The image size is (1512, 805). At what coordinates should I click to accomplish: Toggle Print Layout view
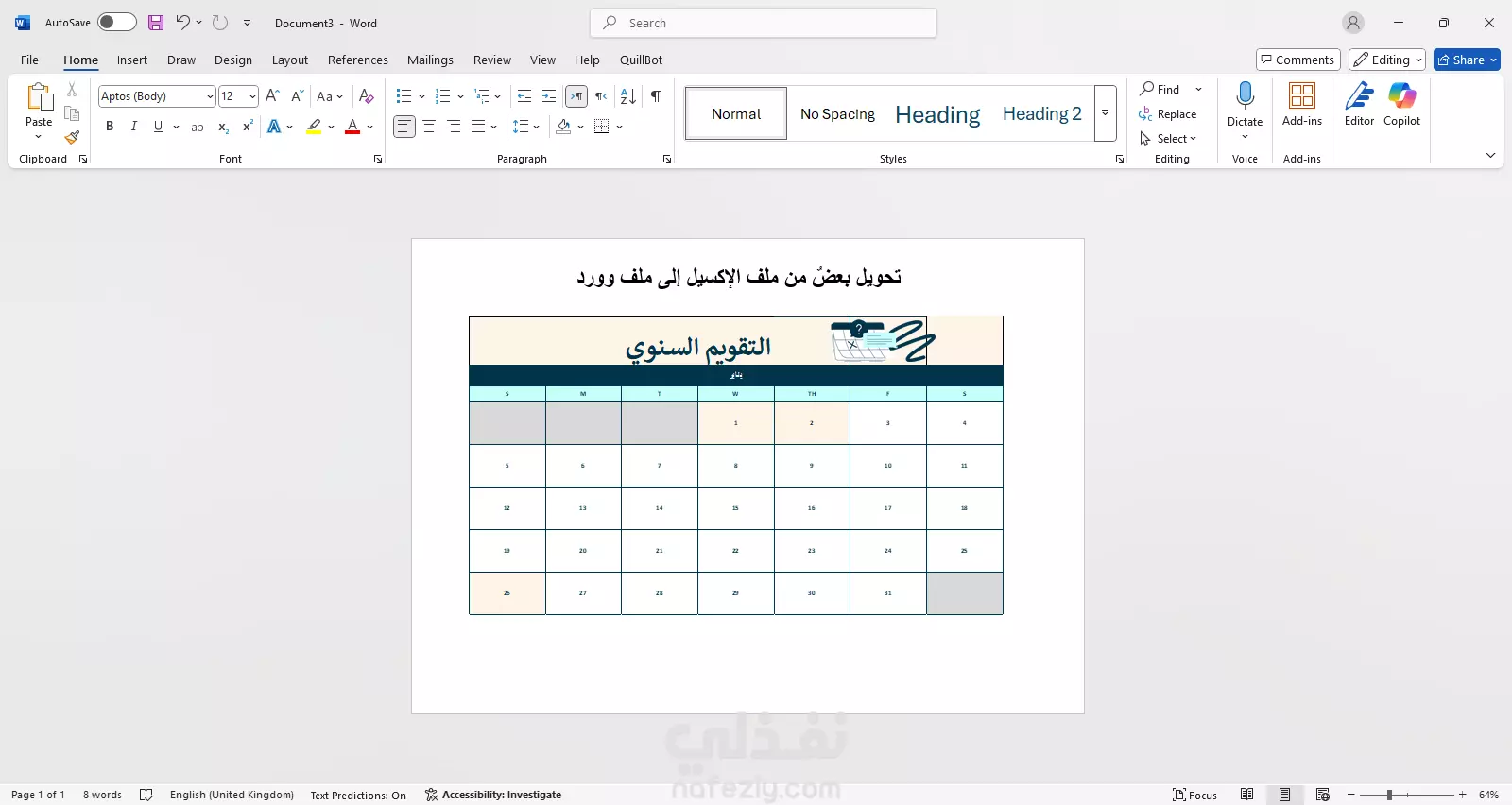[1284, 795]
